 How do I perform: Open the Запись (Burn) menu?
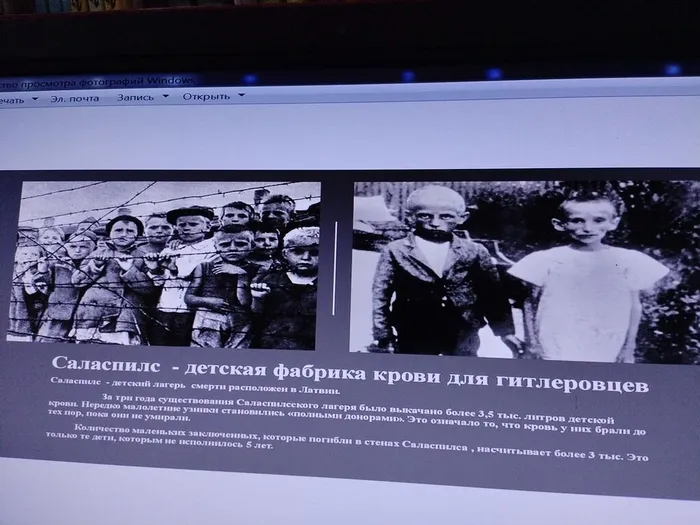point(135,97)
